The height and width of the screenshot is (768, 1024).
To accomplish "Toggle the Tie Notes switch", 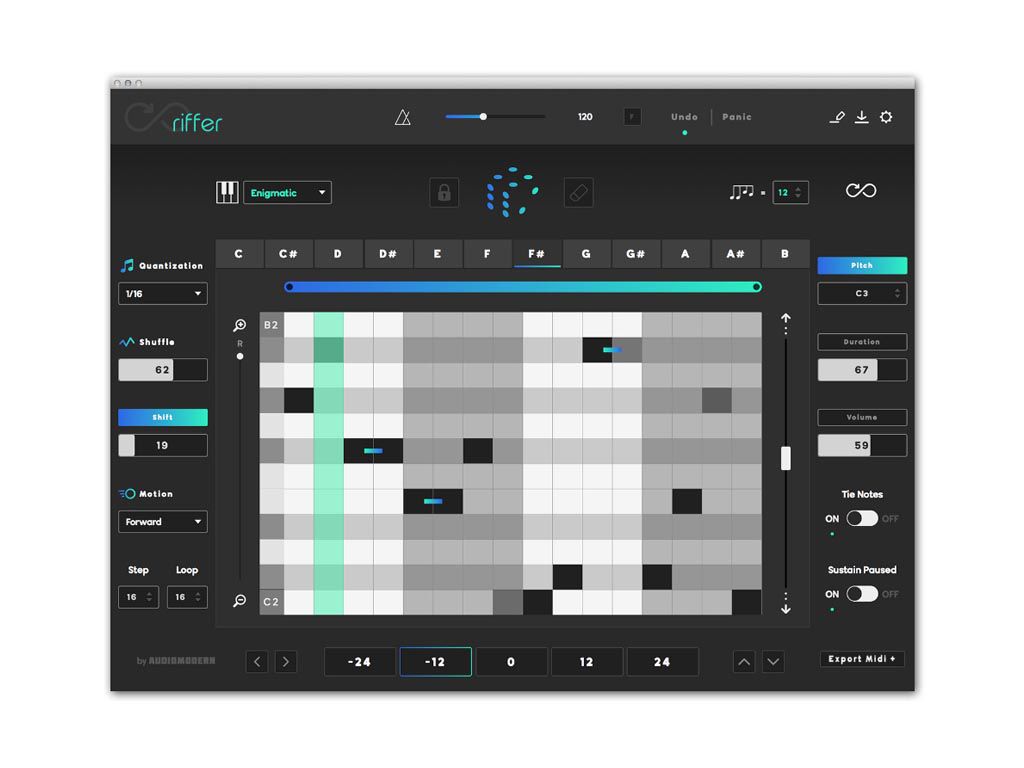I will click(861, 518).
